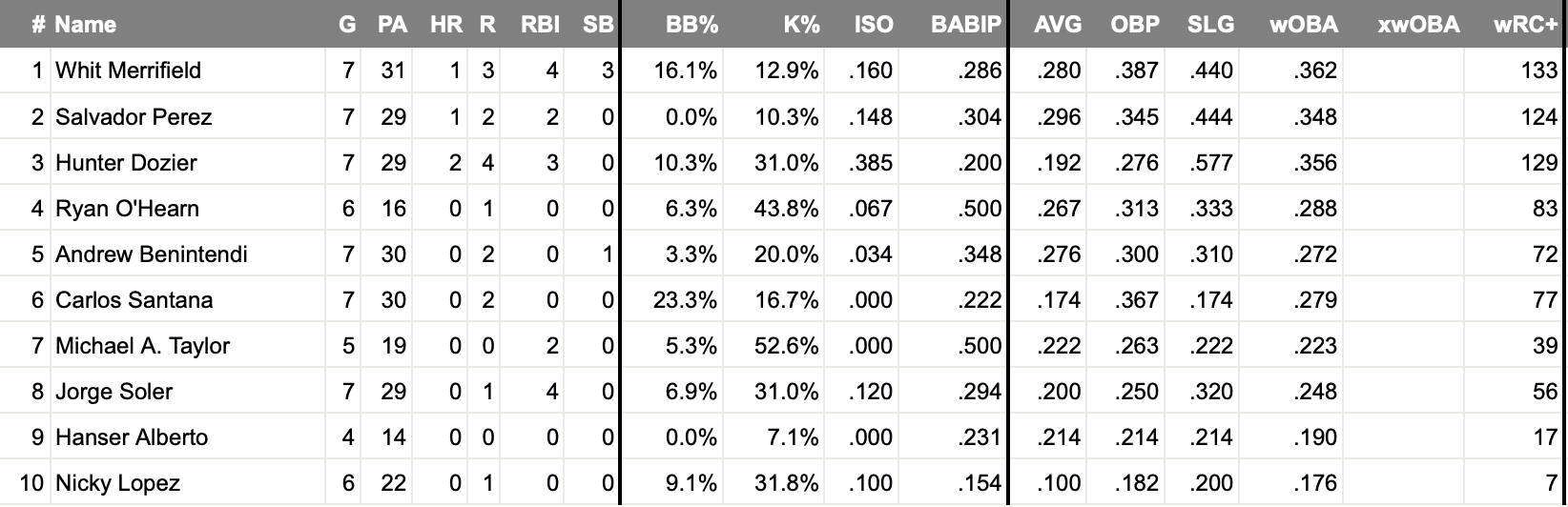Select Salvador Perez in the name column
Screen dimensions: 1568x507
pos(134,117)
